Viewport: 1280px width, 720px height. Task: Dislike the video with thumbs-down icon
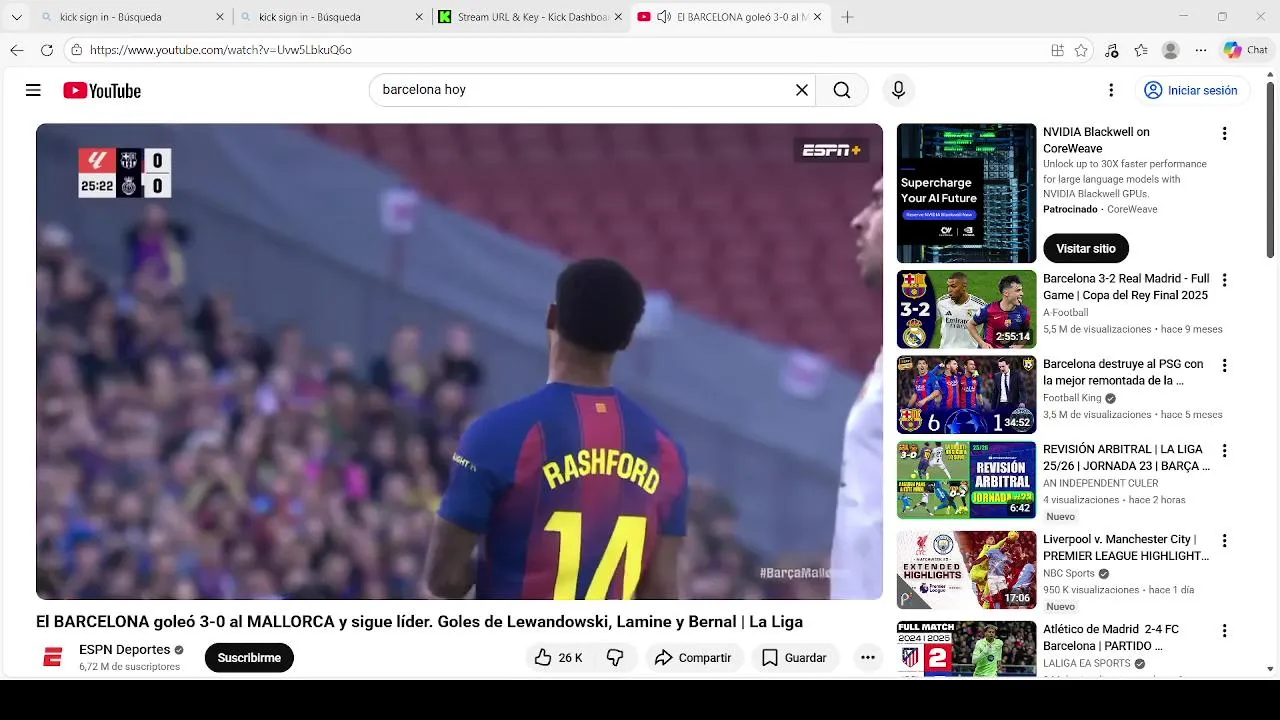pos(615,657)
